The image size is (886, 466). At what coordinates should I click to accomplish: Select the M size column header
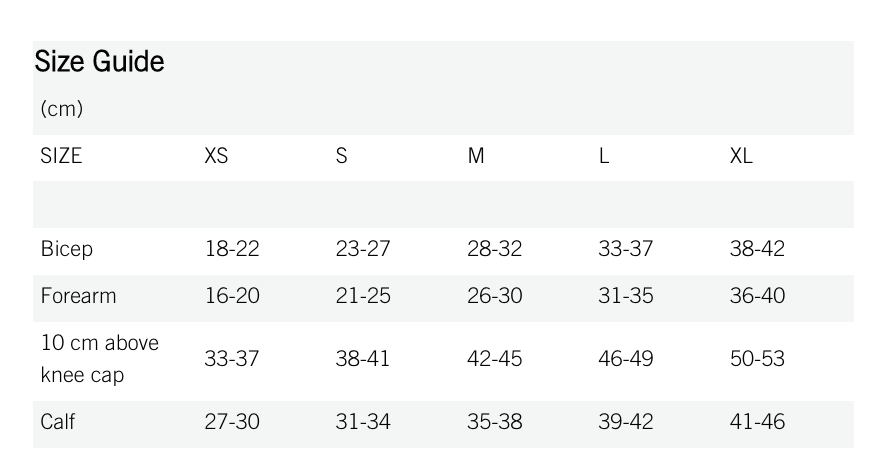pyautogui.click(x=476, y=157)
